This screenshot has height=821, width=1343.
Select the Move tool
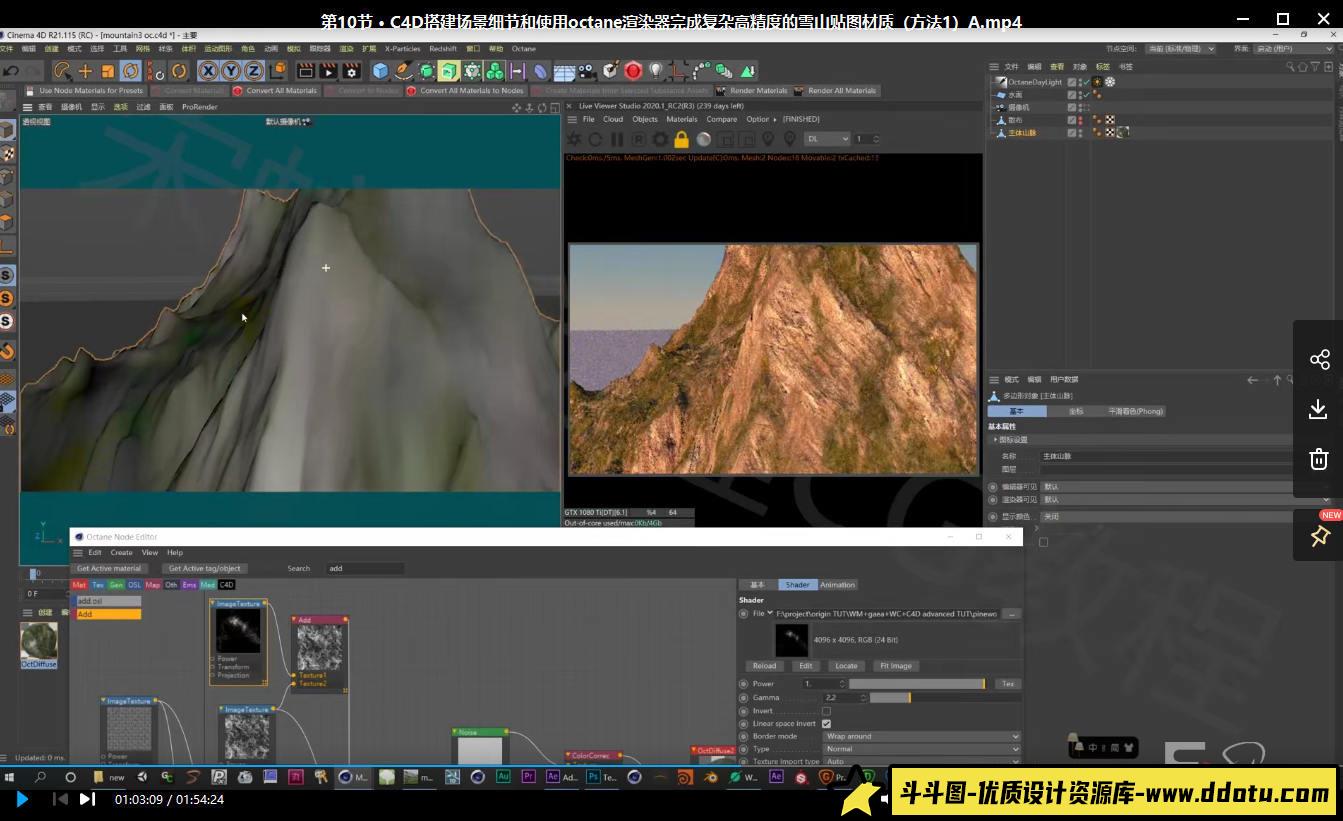[x=85, y=71]
